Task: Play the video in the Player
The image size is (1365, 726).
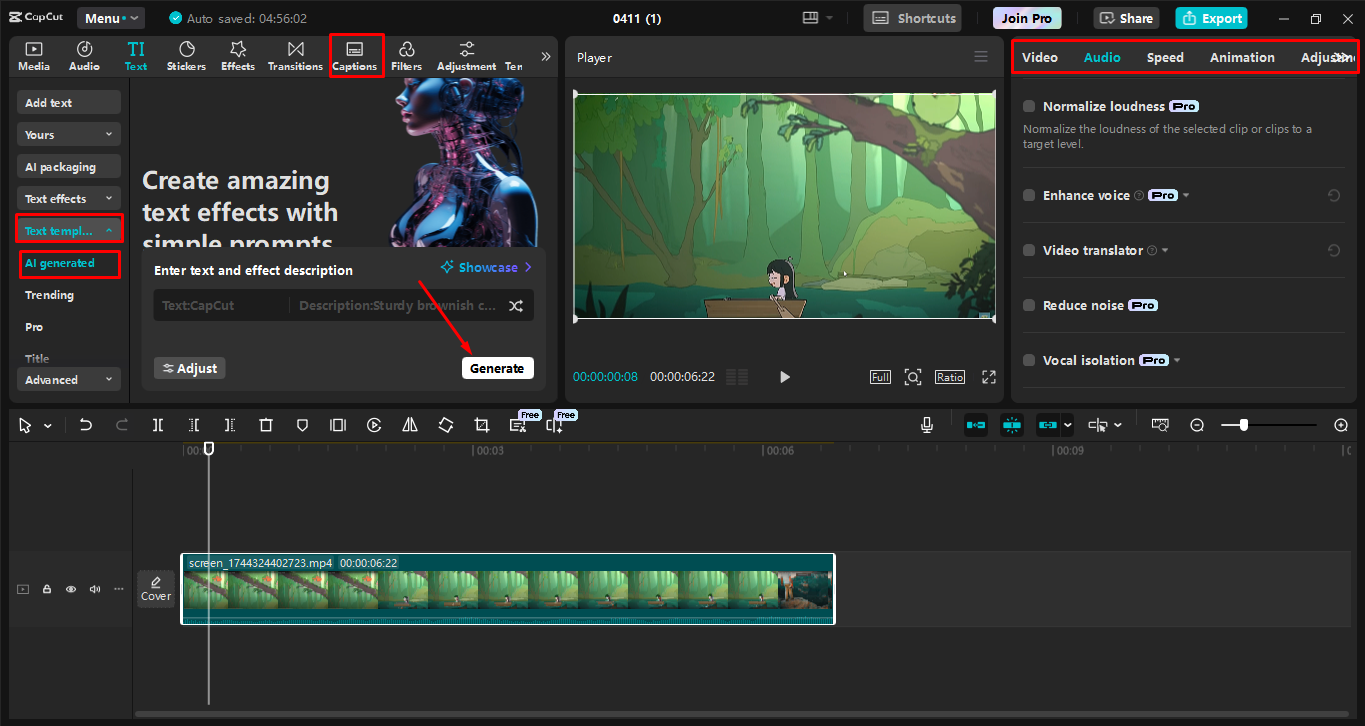Action: pos(785,377)
